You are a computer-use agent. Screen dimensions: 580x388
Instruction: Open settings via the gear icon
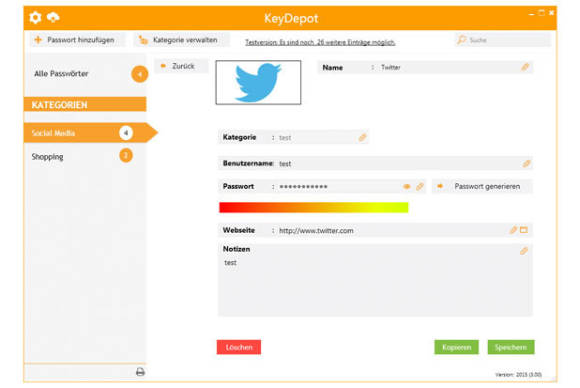point(36,17)
